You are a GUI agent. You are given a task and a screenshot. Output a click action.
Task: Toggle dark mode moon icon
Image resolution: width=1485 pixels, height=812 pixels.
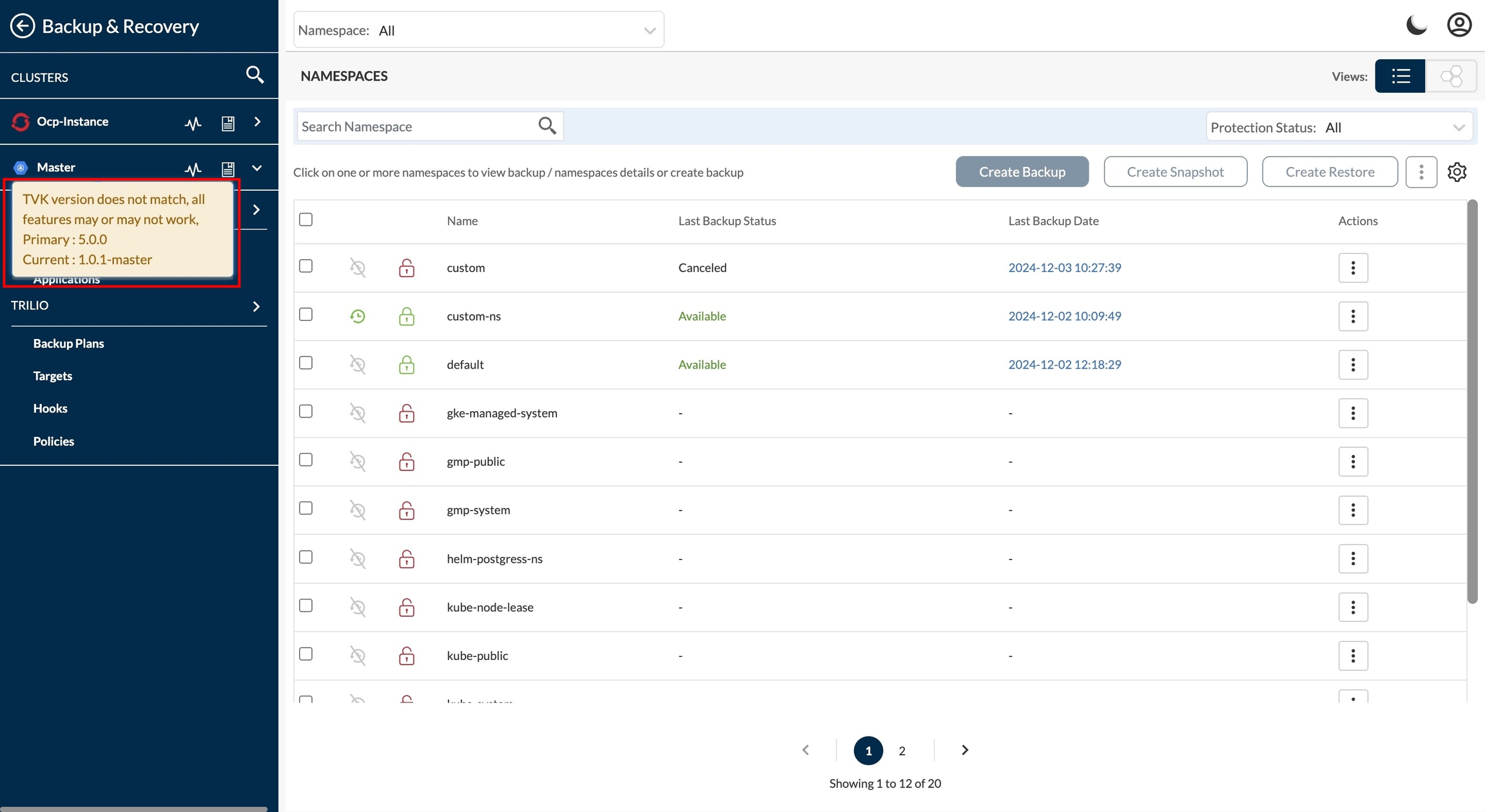(x=1416, y=25)
